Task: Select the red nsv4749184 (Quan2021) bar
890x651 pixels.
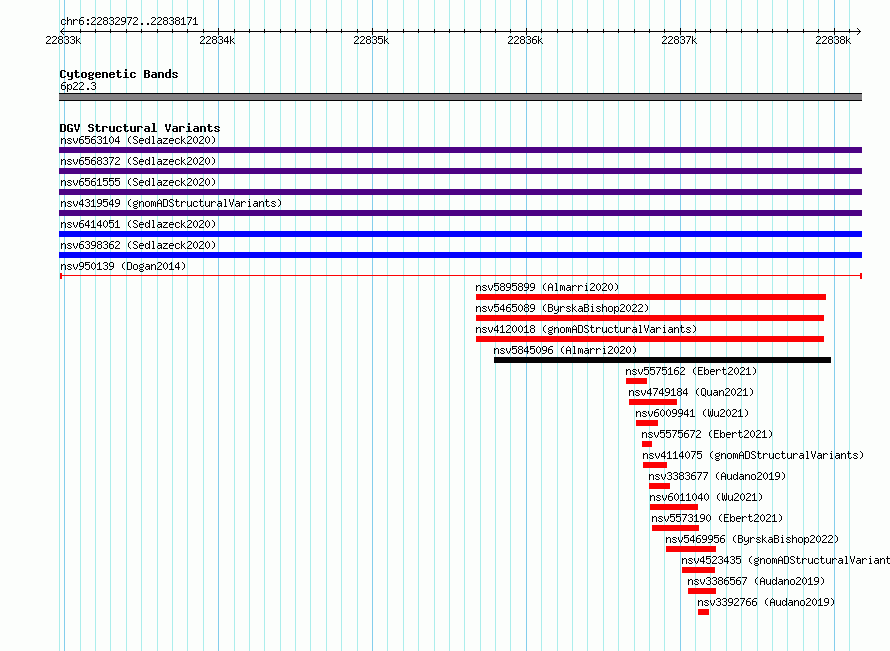Action: pyautogui.click(x=653, y=402)
